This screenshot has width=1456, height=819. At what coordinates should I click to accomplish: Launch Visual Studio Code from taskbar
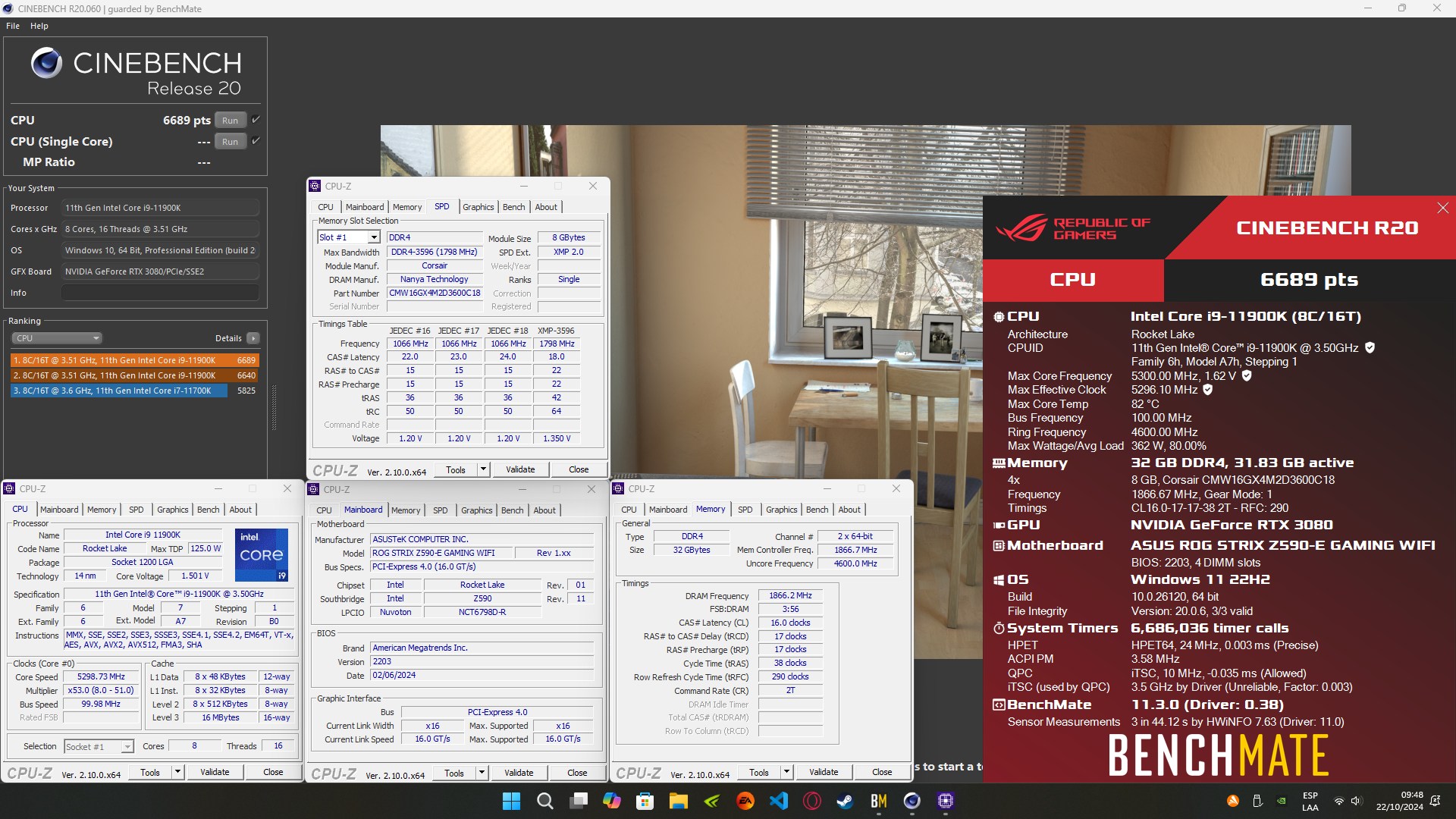779,801
